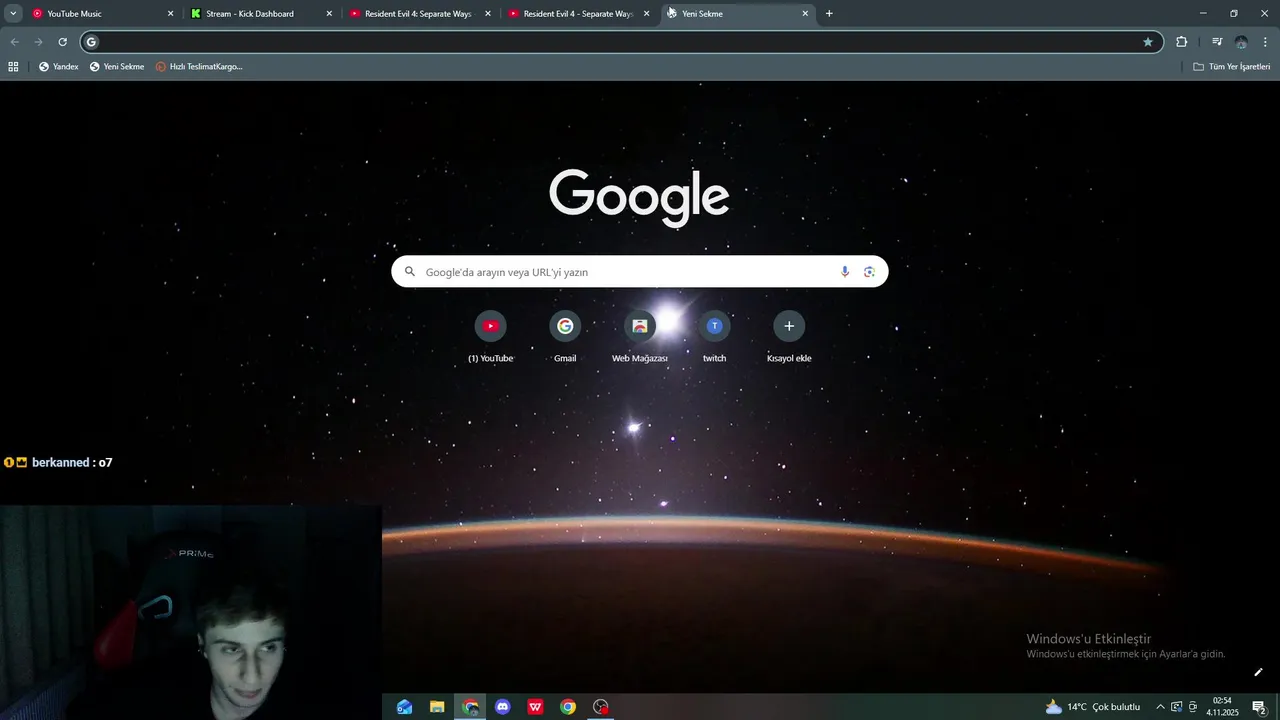Open the media controls icon in toolbar
Viewport: 1280px width, 720px height.
click(1217, 42)
